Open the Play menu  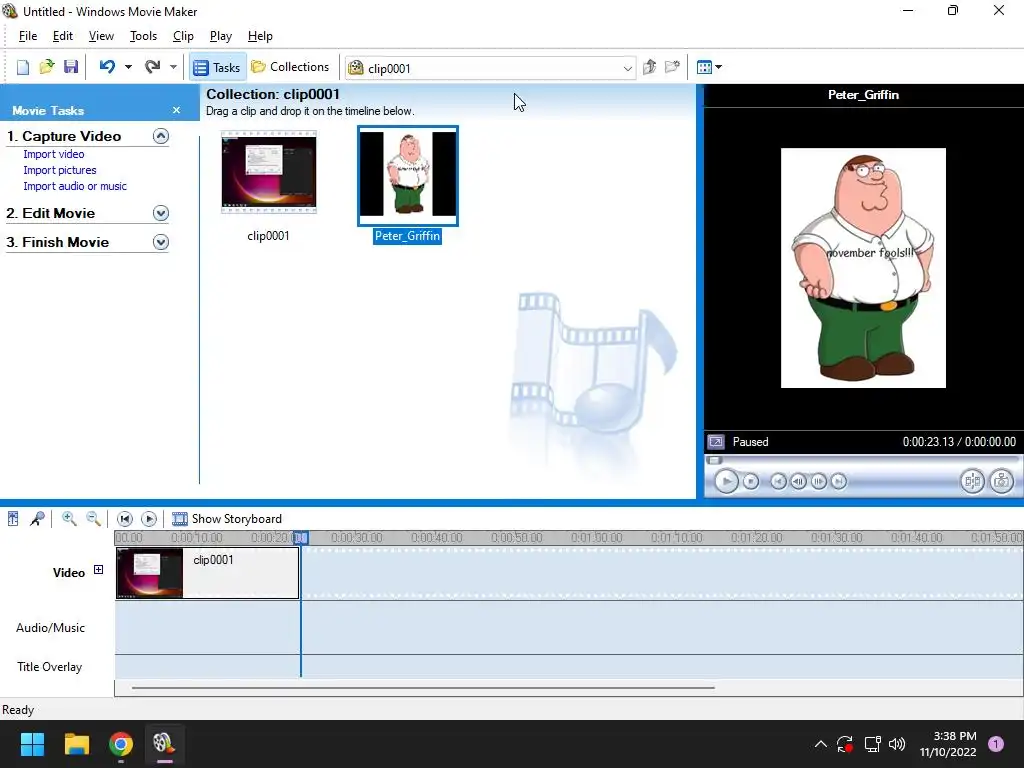(221, 36)
